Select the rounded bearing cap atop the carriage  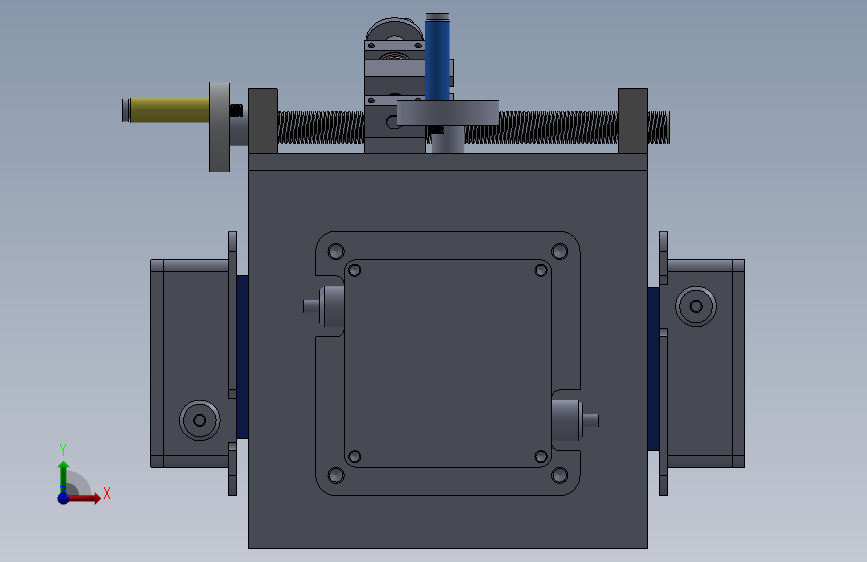394,30
